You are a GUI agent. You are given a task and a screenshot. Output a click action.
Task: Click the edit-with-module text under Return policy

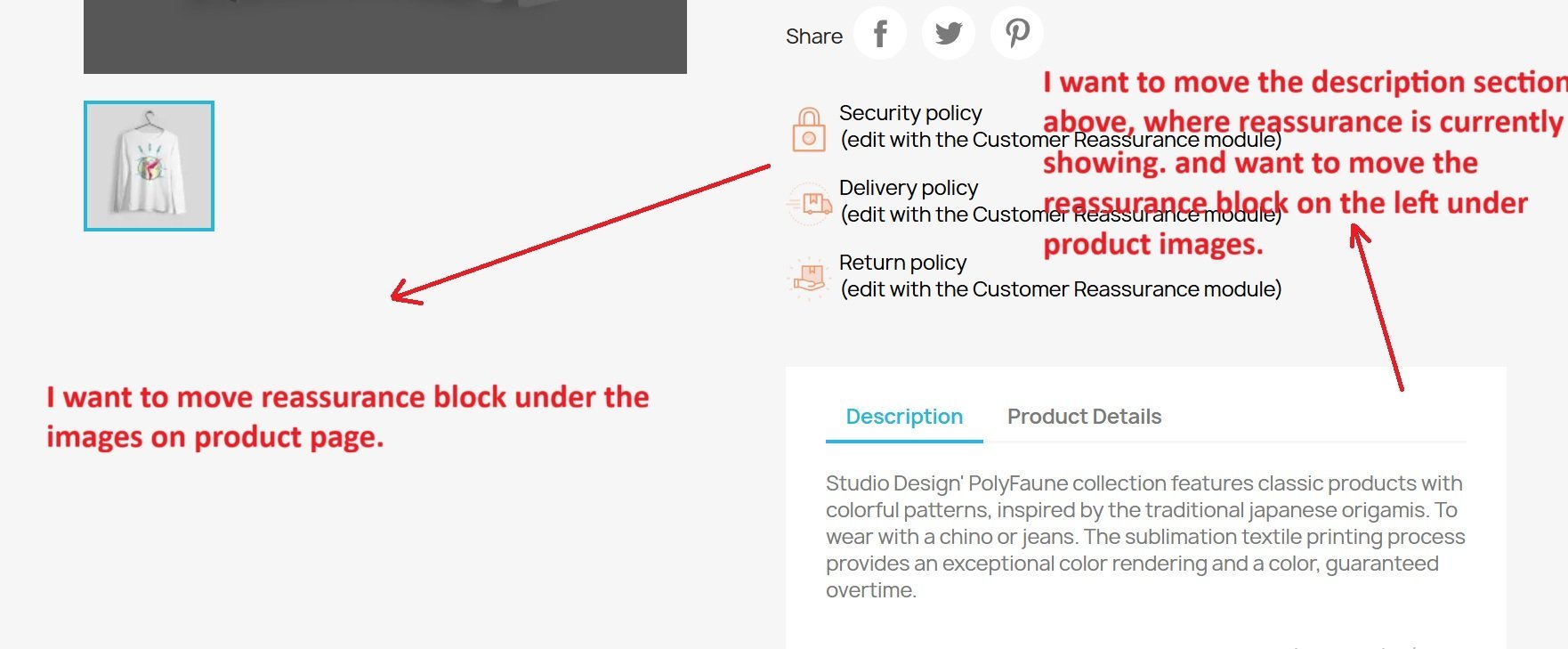point(1061,289)
